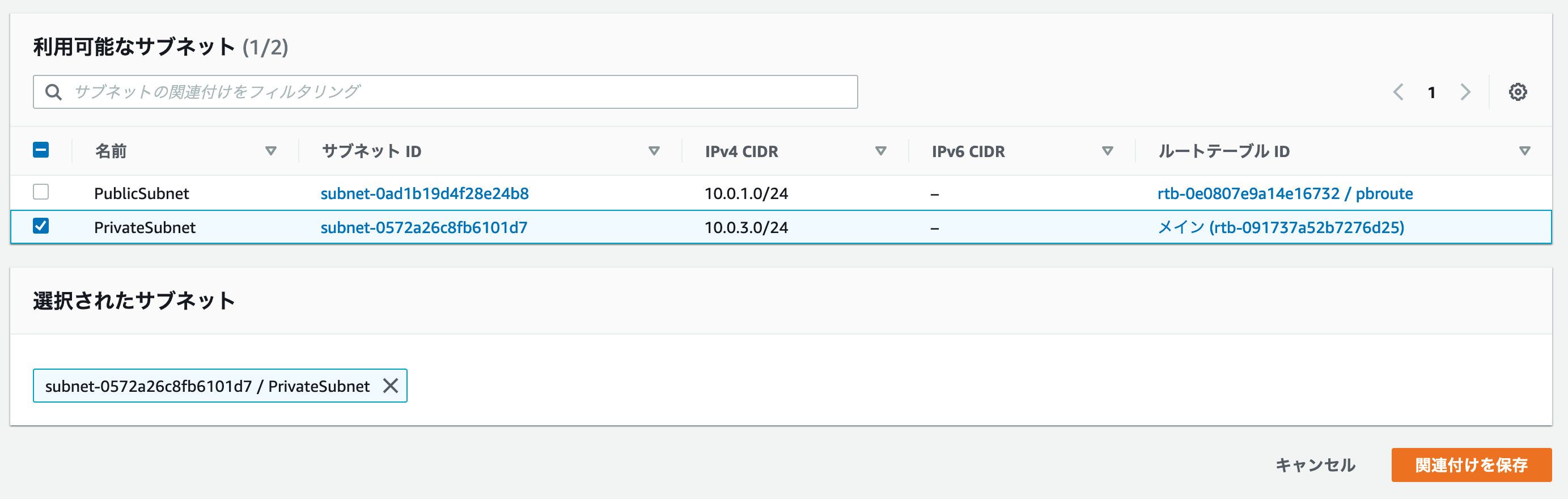Open rtb-0e0807e9a14e16732 / pbroute link
Viewport: 1568px width, 499px height.
1285,193
